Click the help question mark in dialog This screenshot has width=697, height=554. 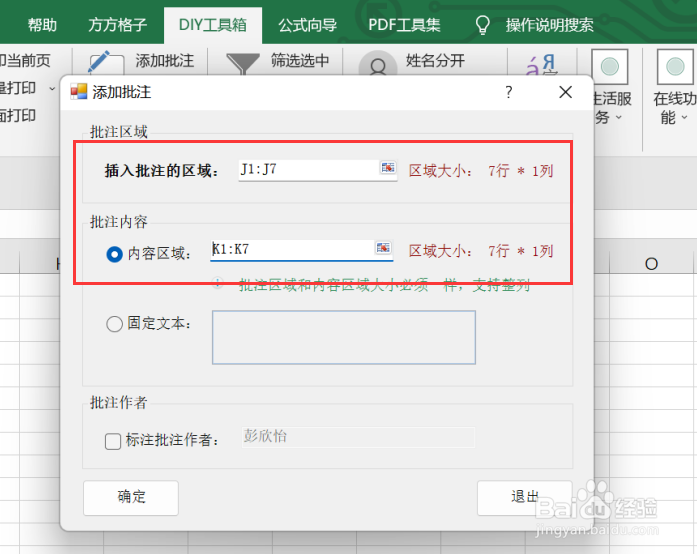click(x=509, y=92)
